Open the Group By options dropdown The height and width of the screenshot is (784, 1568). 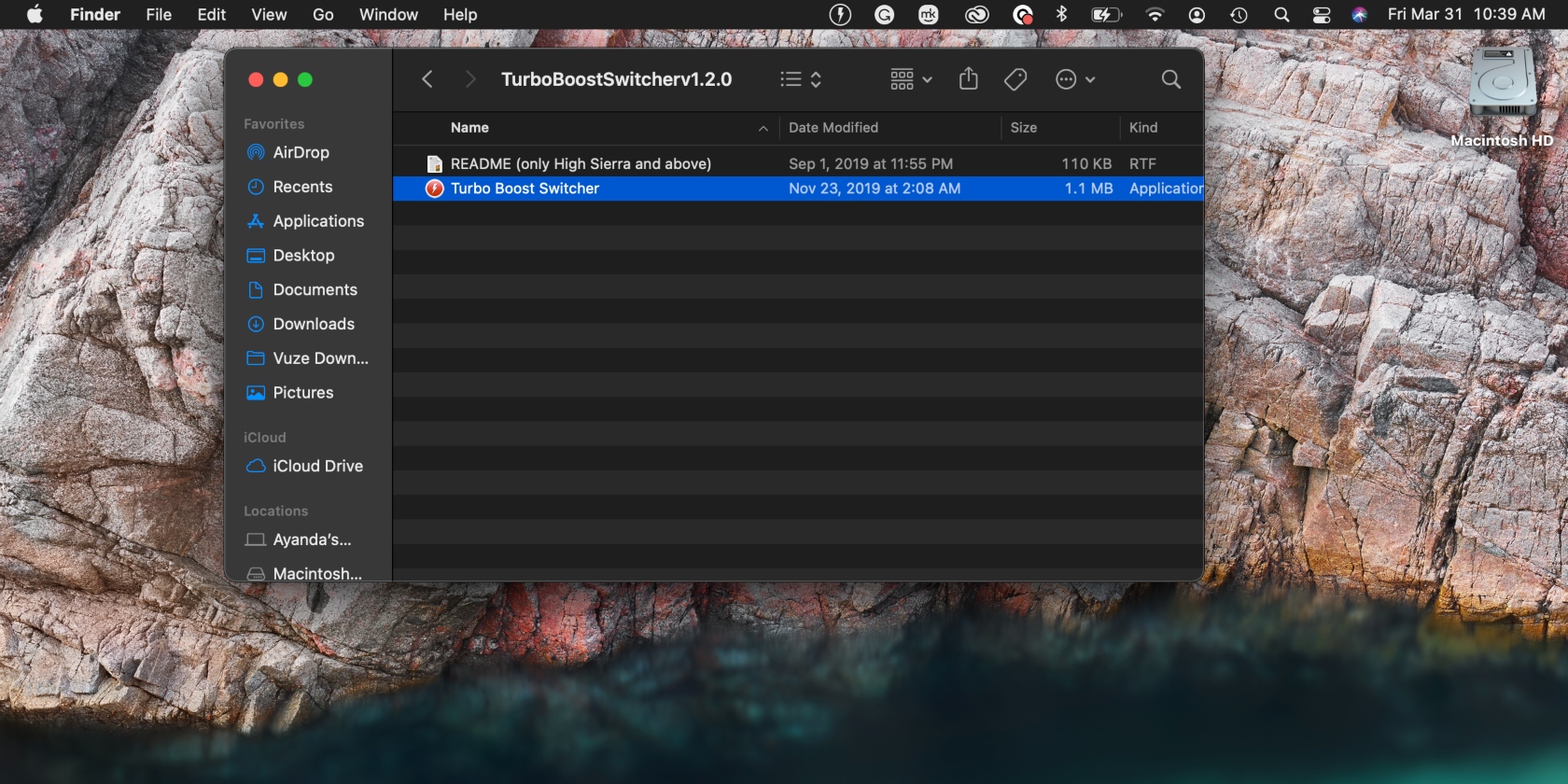point(911,79)
